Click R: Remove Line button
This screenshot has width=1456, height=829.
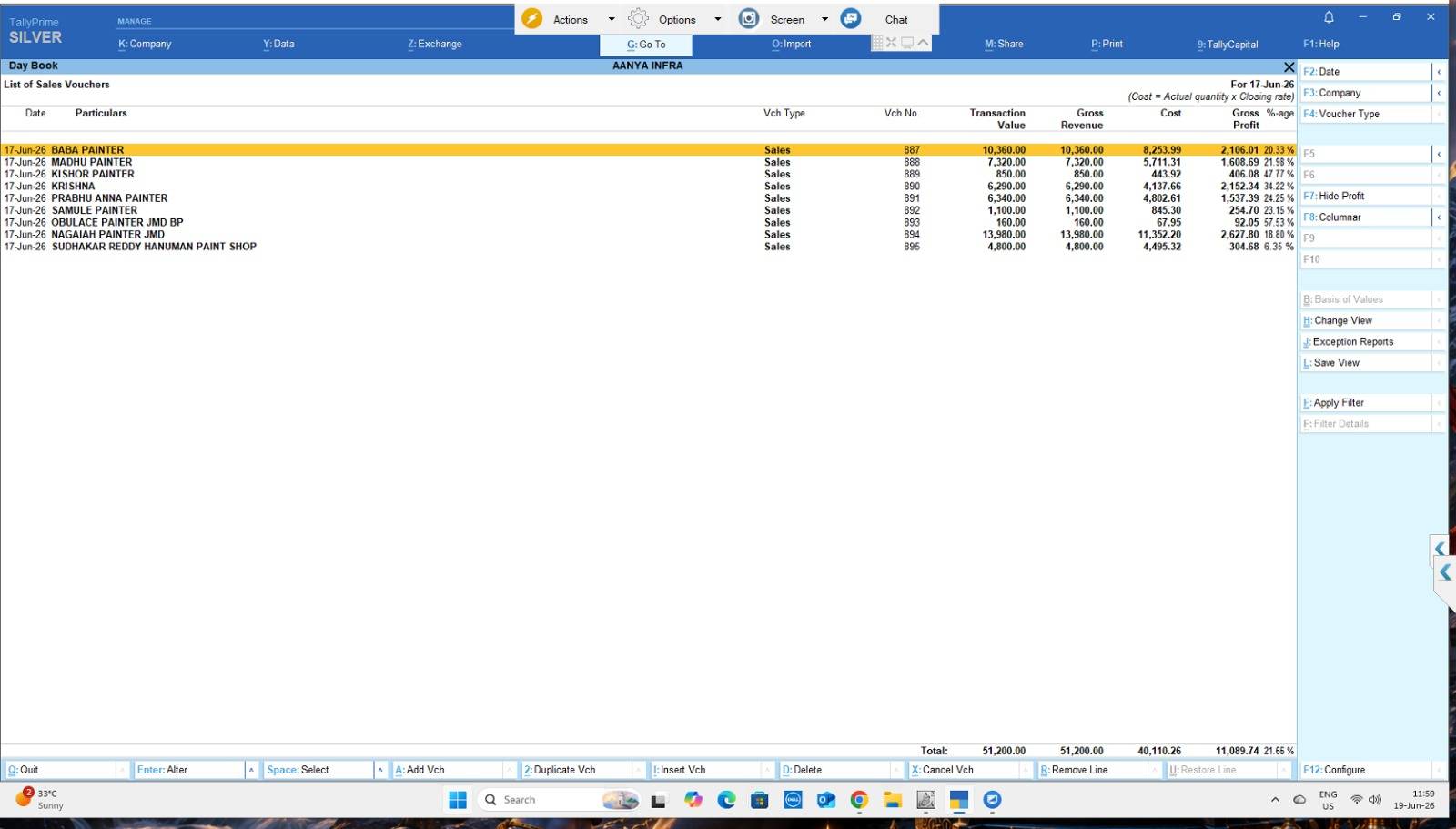pos(1094,770)
